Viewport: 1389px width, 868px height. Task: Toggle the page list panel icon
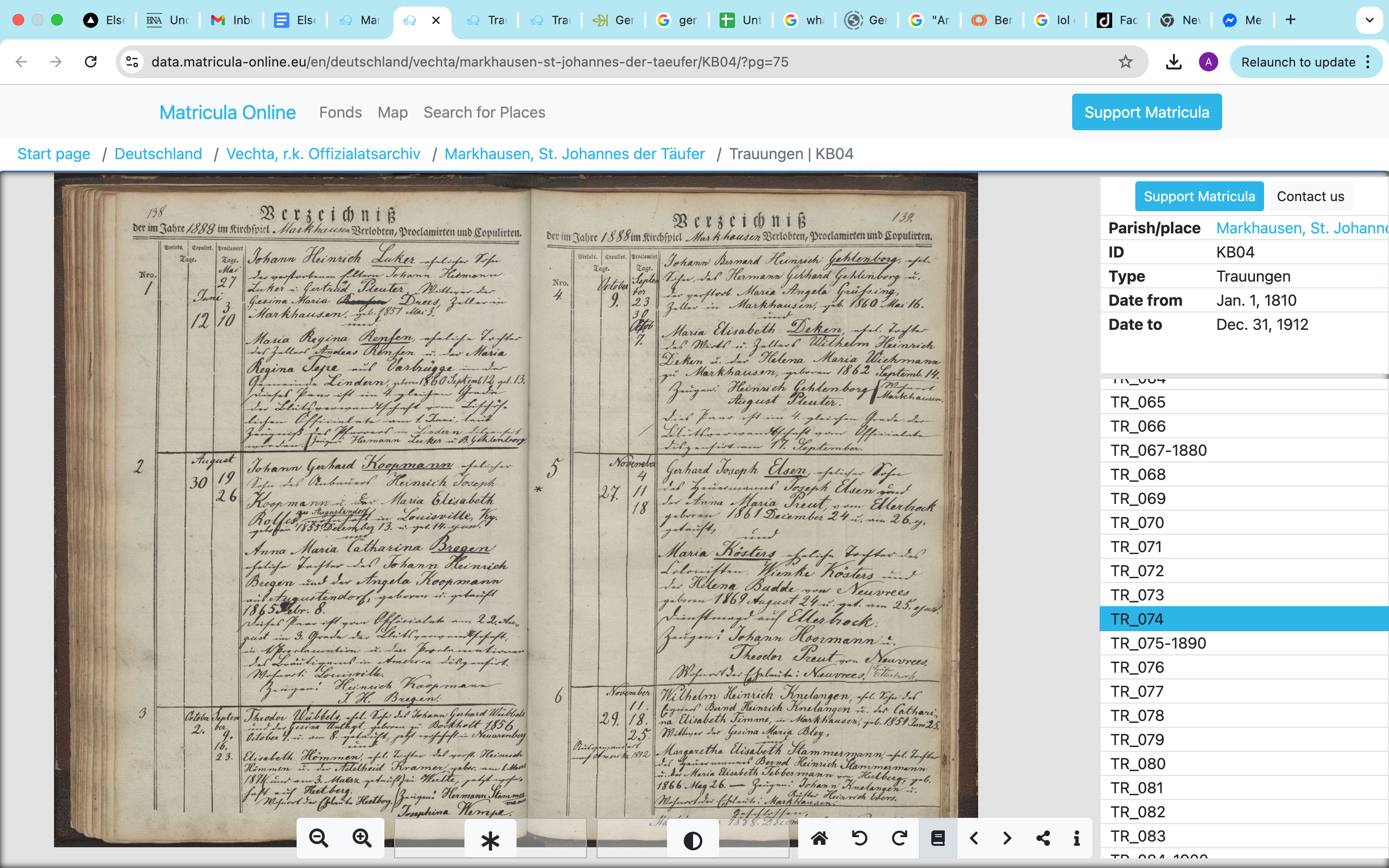click(938, 838)
